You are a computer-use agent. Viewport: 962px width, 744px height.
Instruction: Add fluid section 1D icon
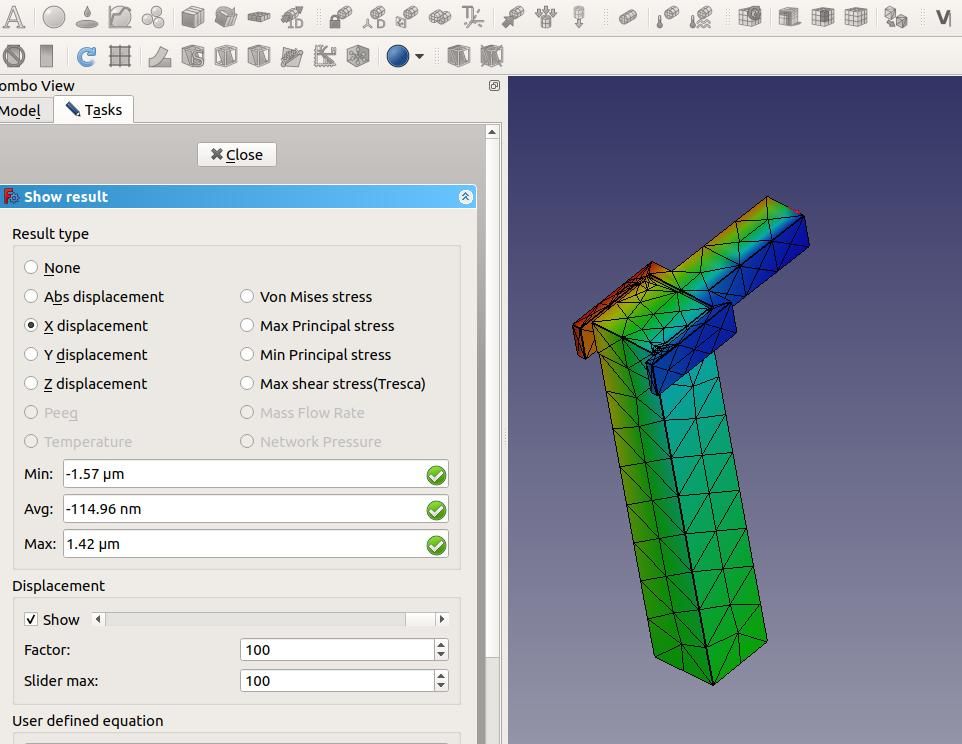click(292, 17)
